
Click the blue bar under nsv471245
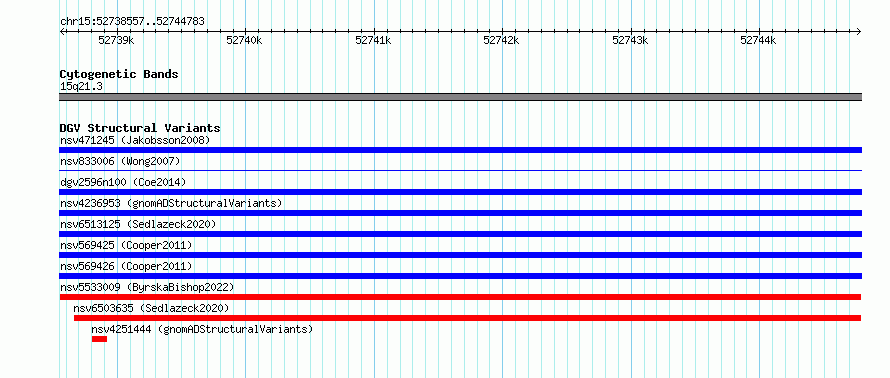tap(460, 150)
